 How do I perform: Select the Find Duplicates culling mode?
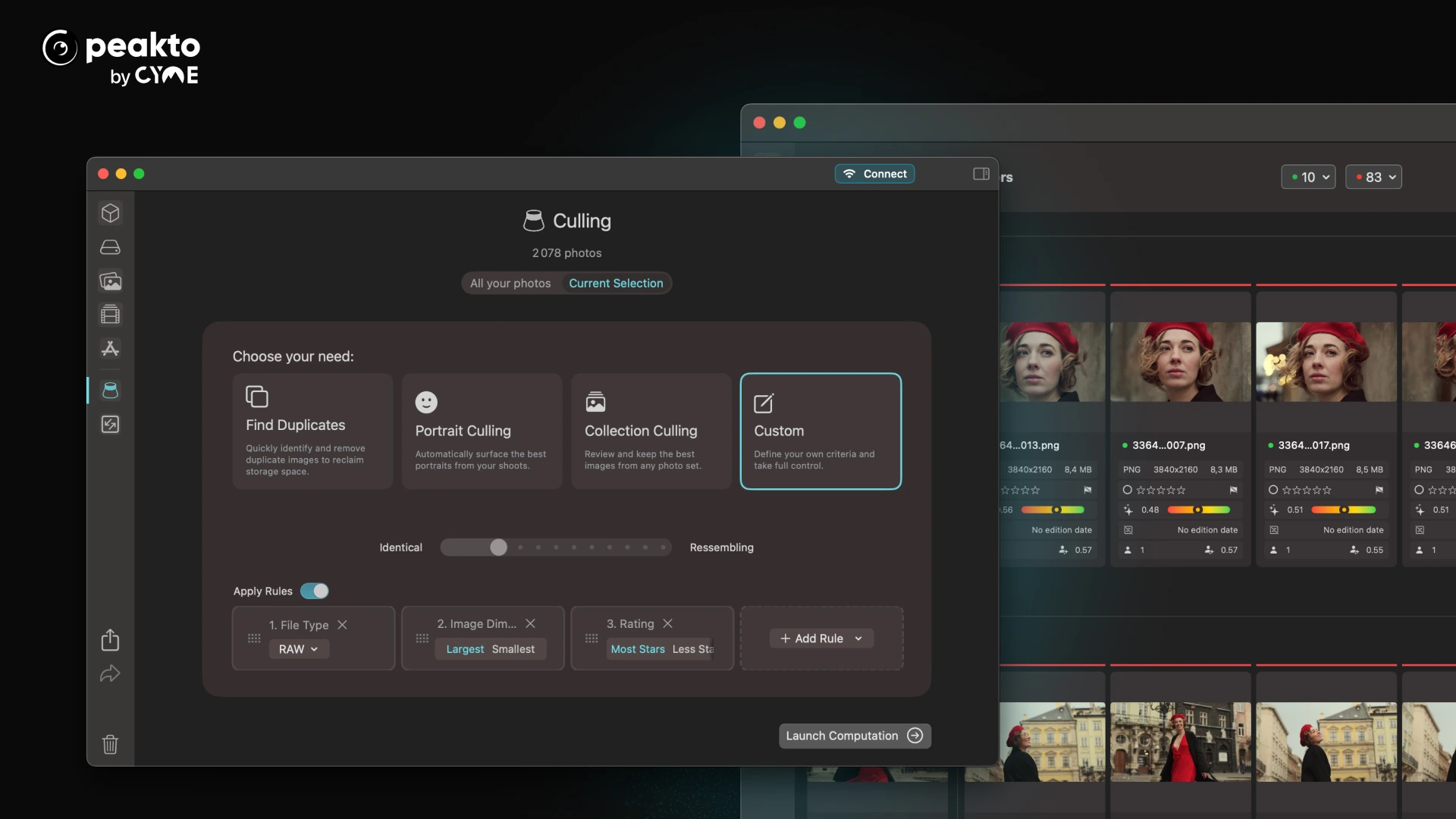tap(312, 431)
